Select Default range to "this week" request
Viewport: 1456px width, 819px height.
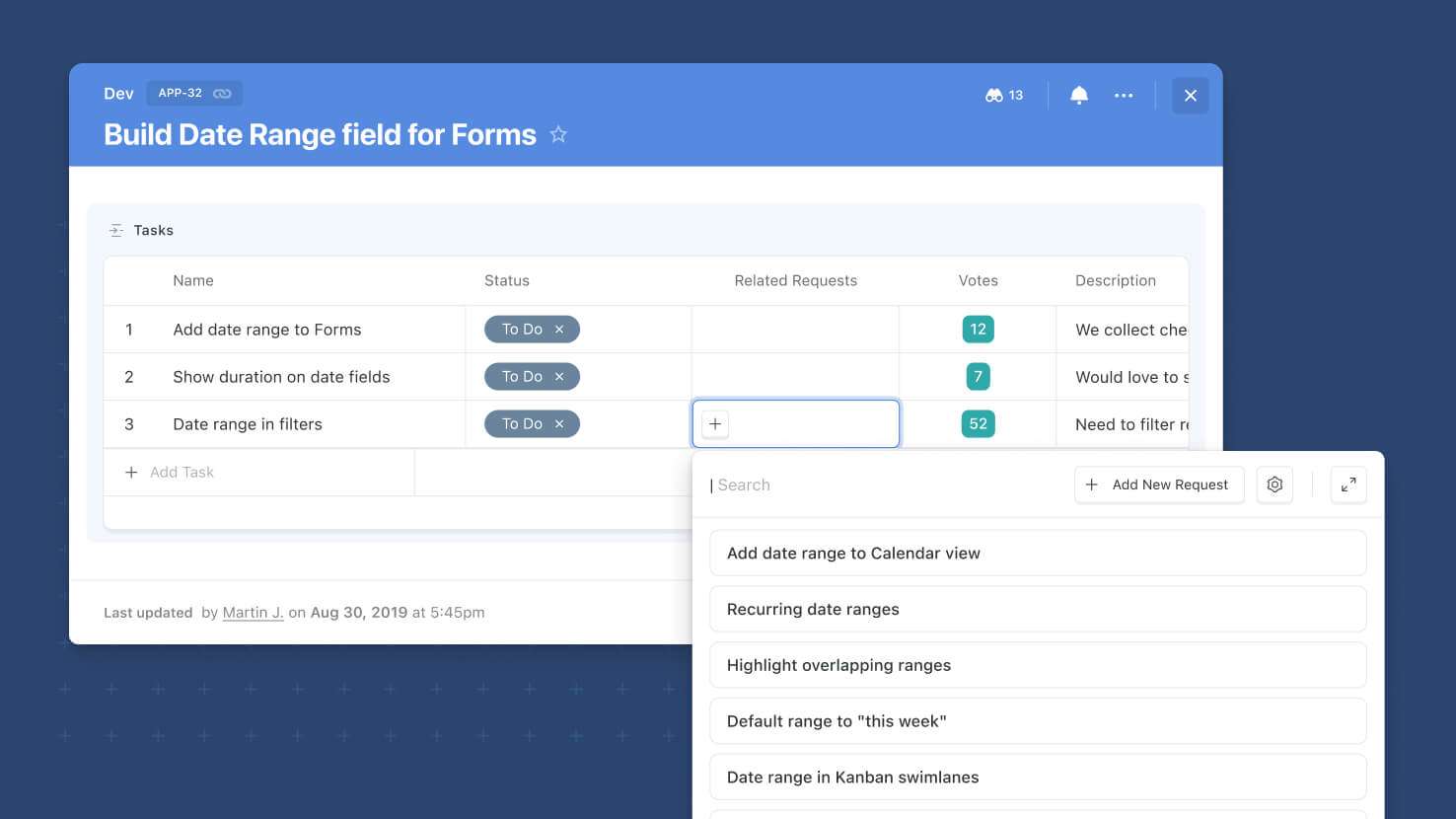(x=1038, y=721)
